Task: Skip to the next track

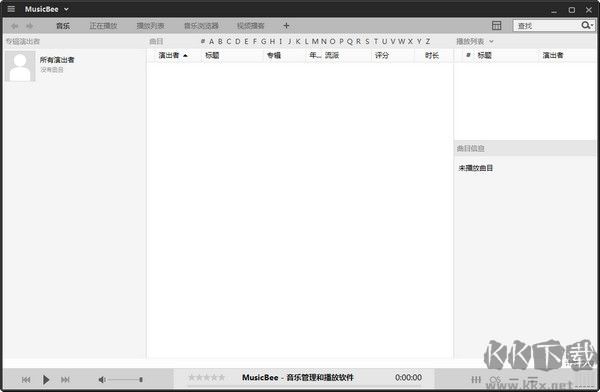Action: point(65,380)
